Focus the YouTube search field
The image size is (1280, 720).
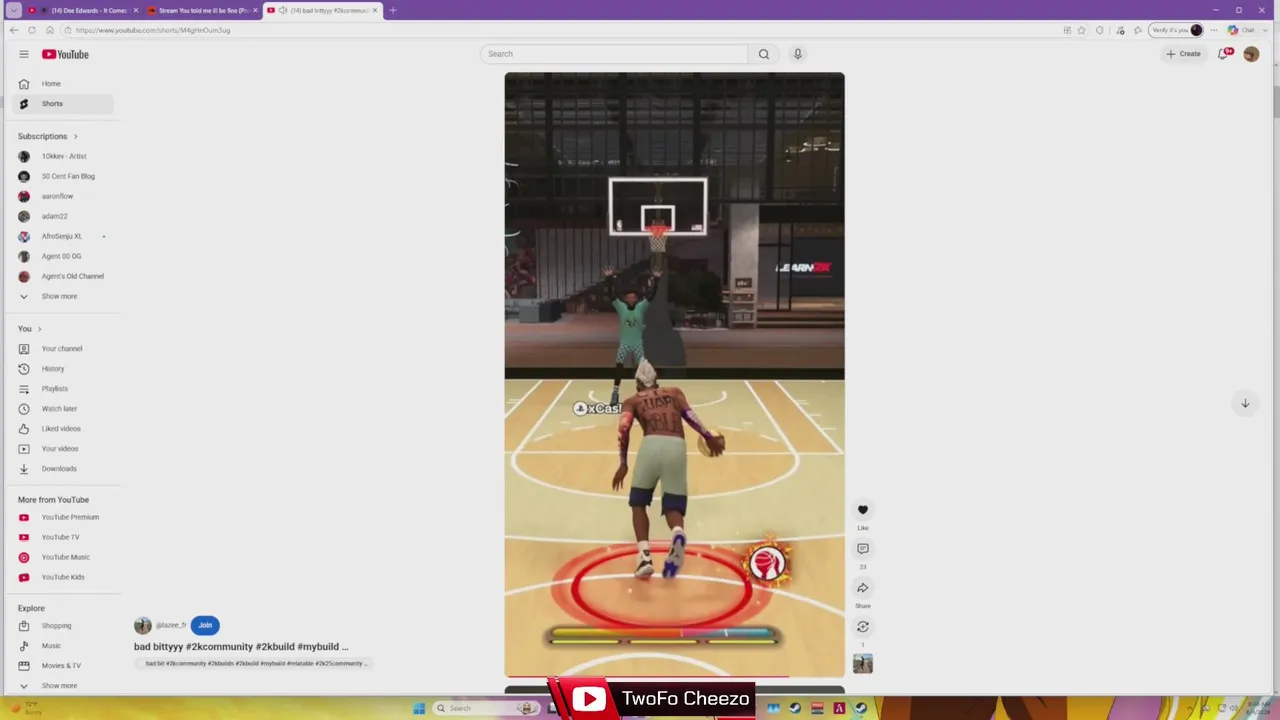click(x=614, y=54)
